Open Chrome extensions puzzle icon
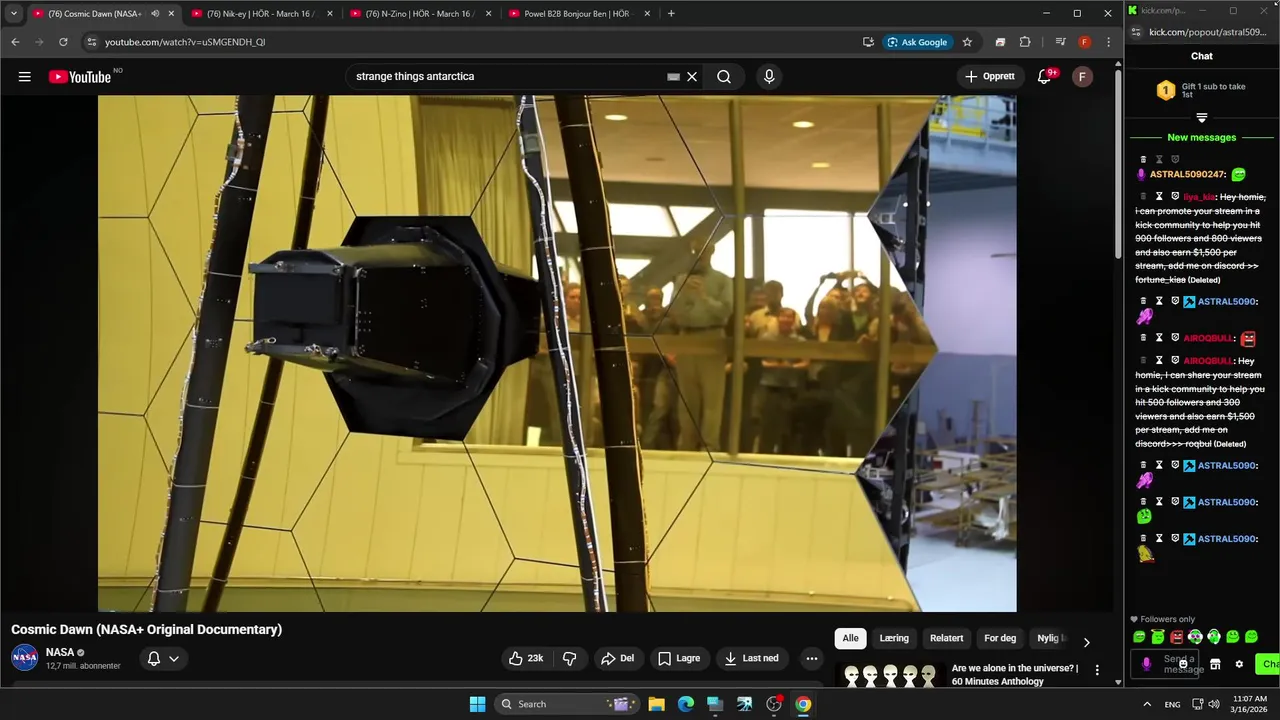The image size is (1280, 720). click(x=1025, y=42)
